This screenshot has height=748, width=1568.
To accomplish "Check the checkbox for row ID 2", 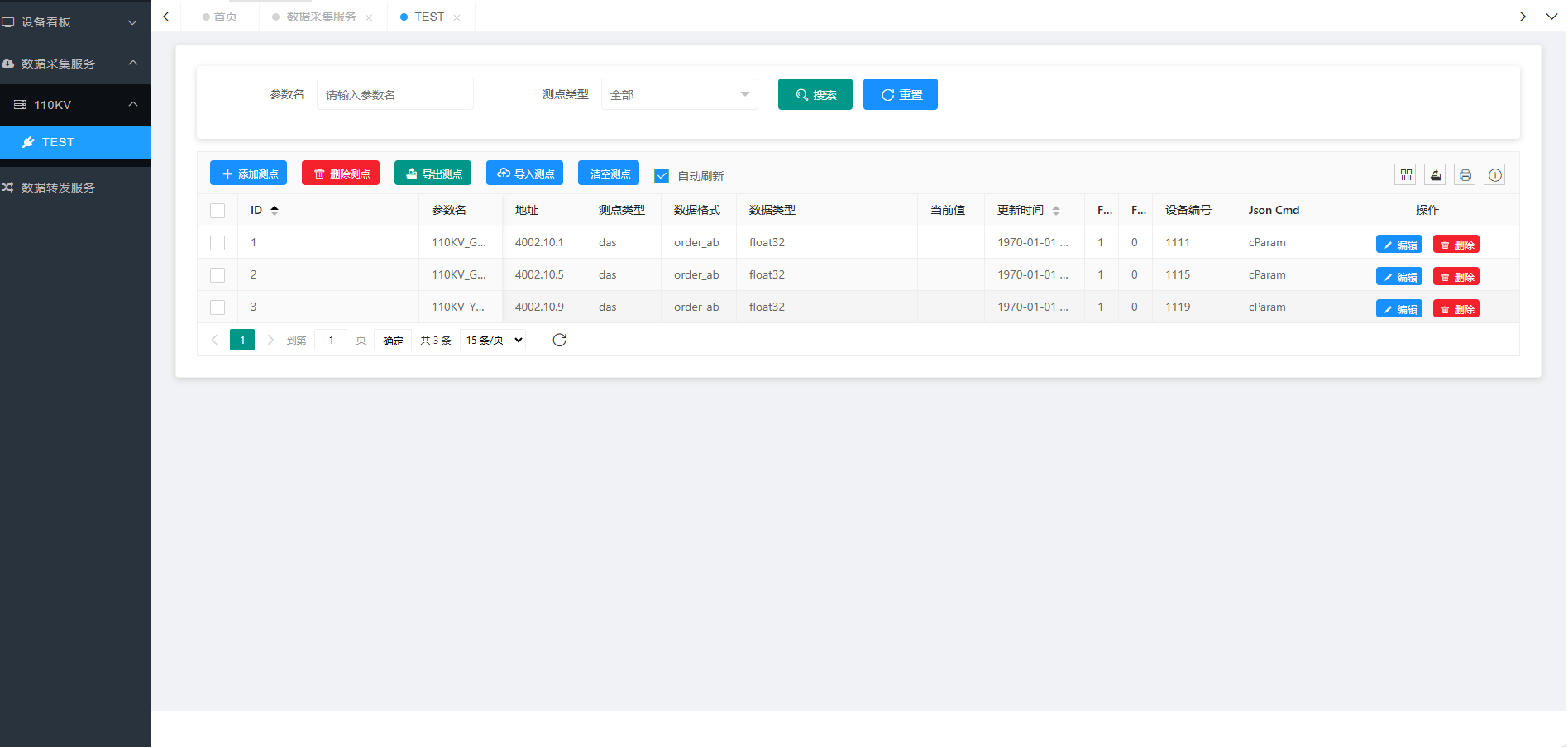I will tap(218, 275).
